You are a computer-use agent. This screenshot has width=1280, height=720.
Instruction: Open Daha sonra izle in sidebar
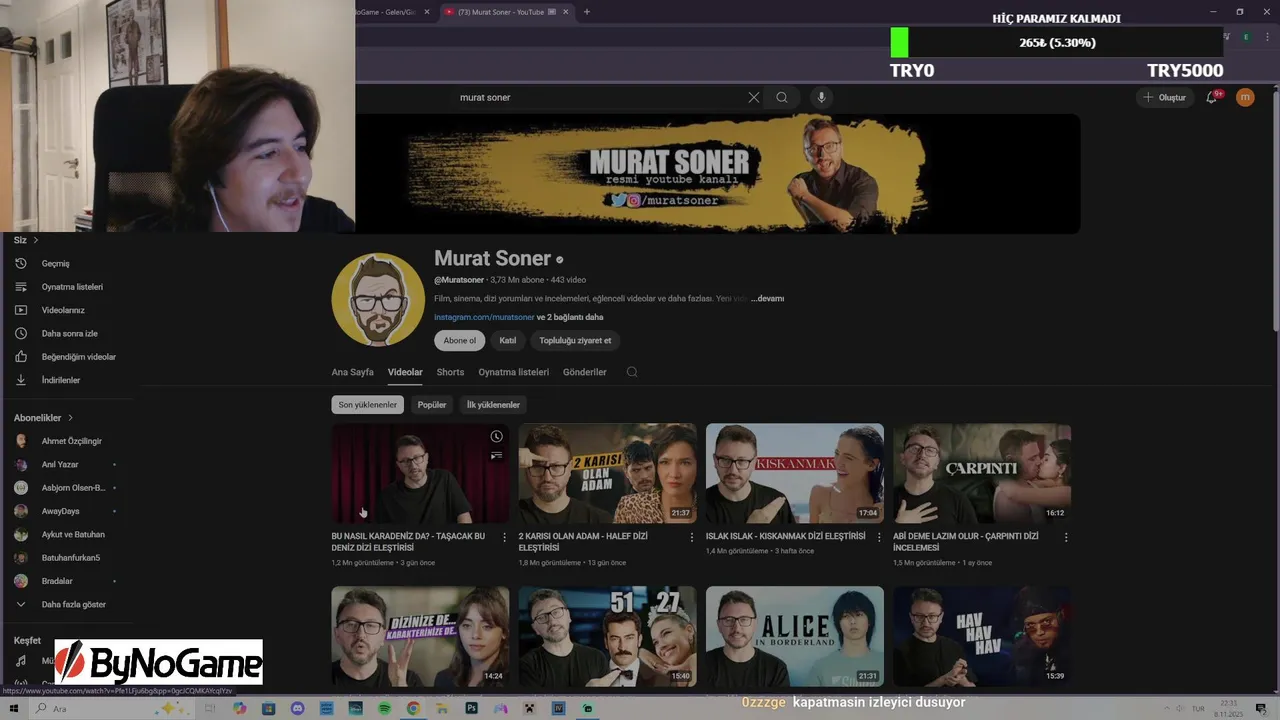pos(69,333)
